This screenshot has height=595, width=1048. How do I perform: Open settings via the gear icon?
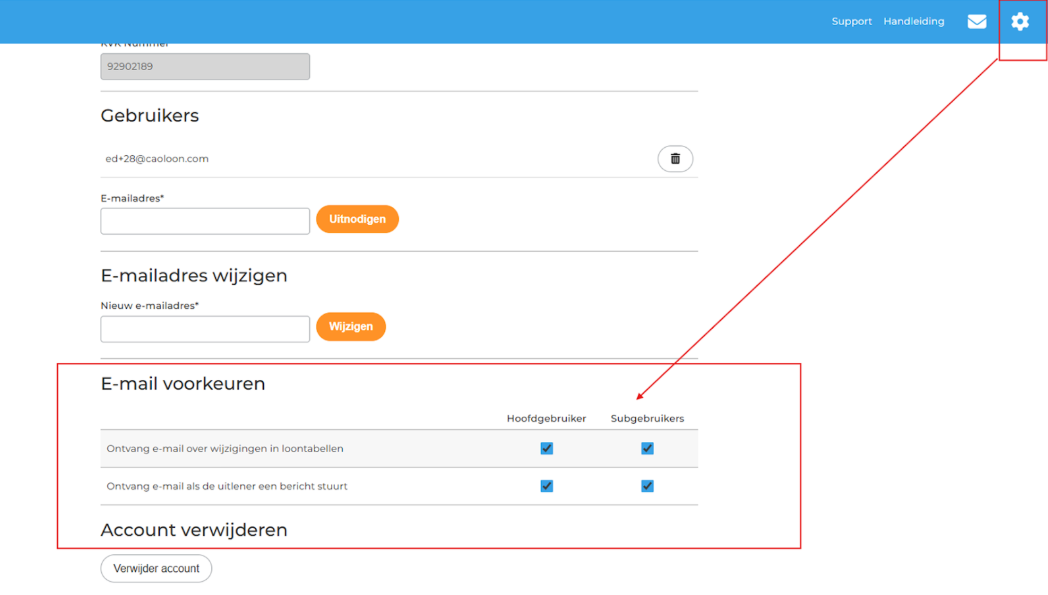click(1019, 22)
